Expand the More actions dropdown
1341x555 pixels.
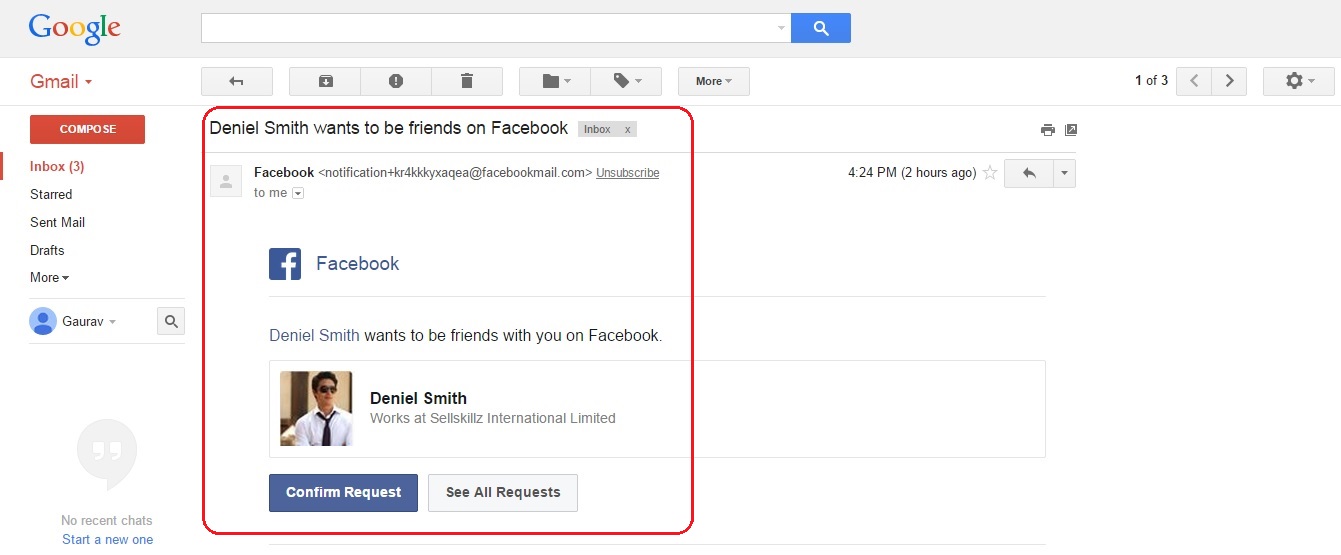tap(714, 81)
